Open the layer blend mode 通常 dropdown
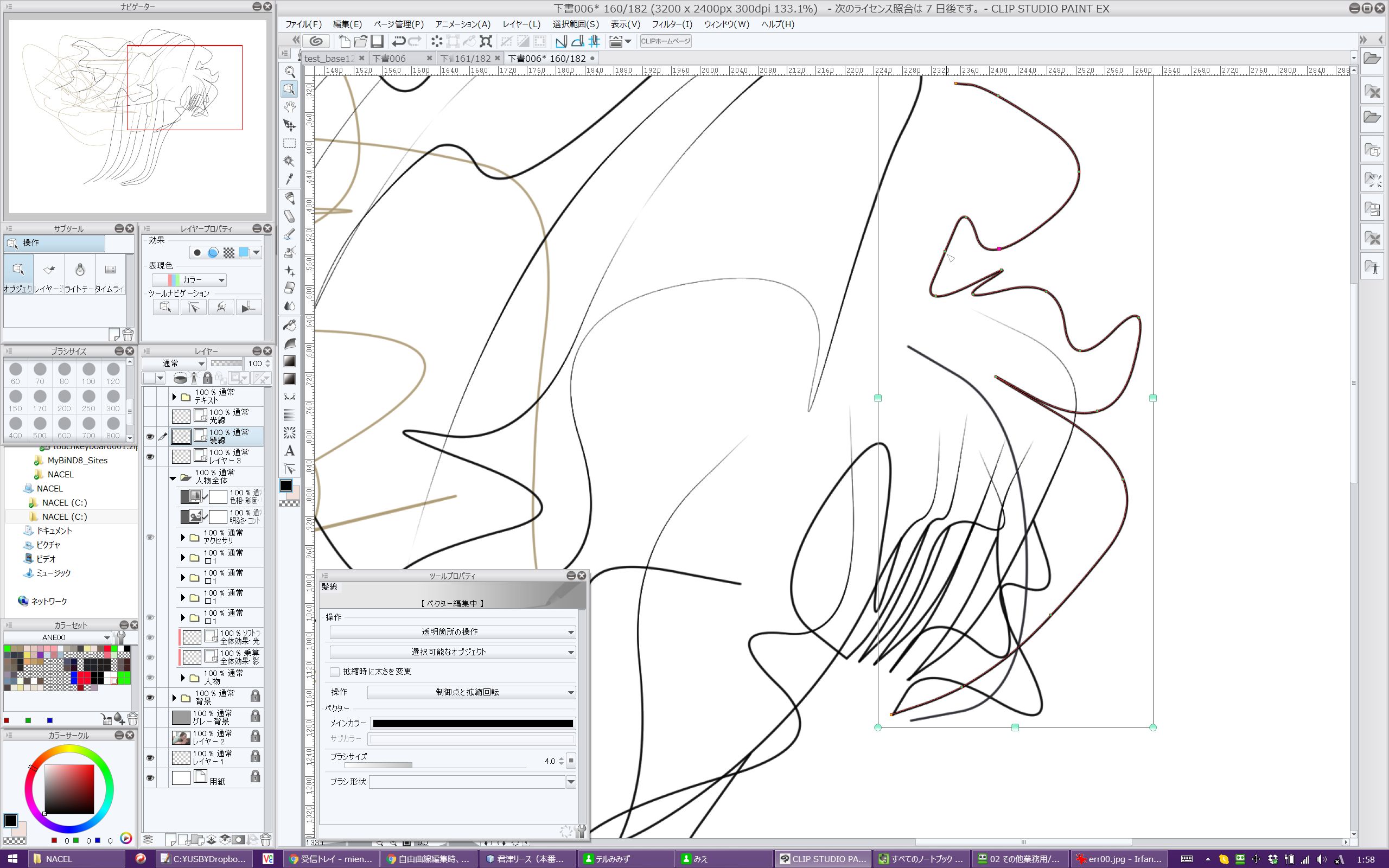This screenshot has width=1389, height=868. click(175, 363)
